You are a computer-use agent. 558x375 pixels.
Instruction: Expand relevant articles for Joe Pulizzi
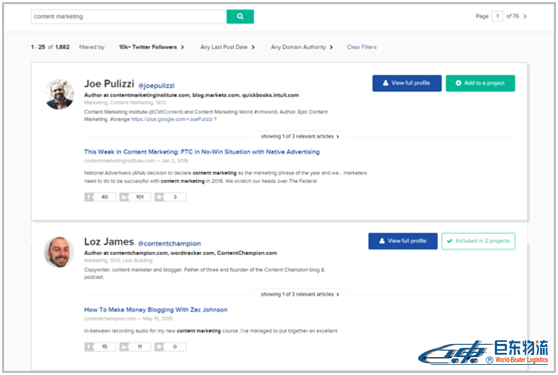(x=300, y=136)
